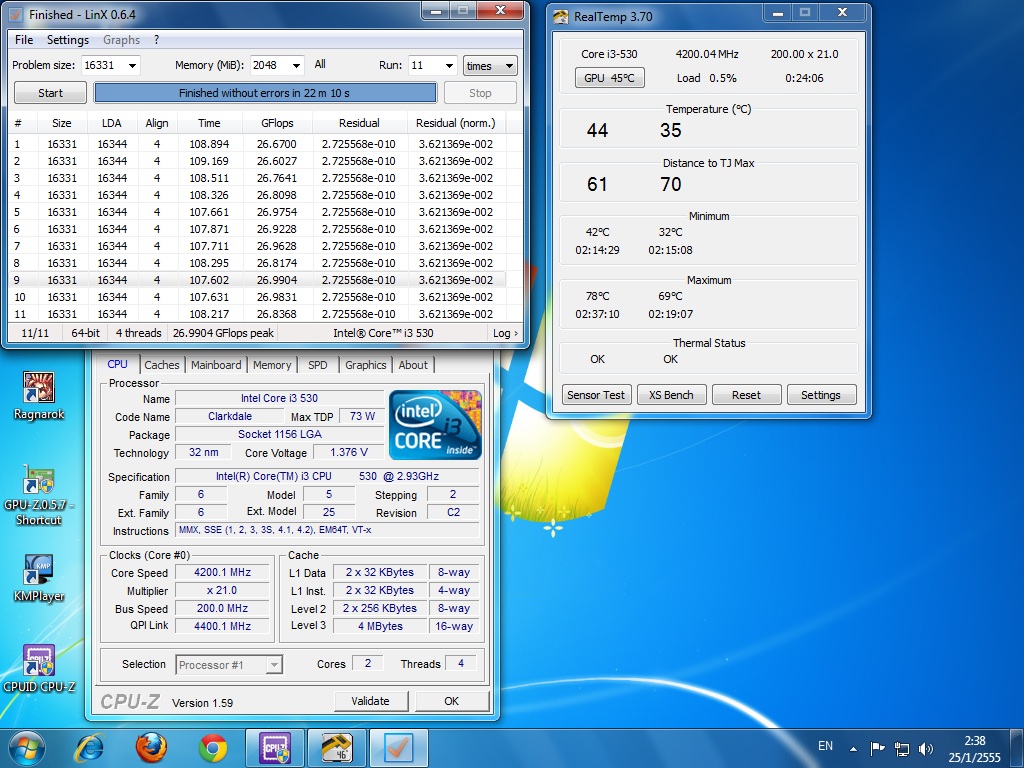Click the Internet Explorer taskbar icon
This screenshot has height=768, width=1024.
tap(90, 747)
